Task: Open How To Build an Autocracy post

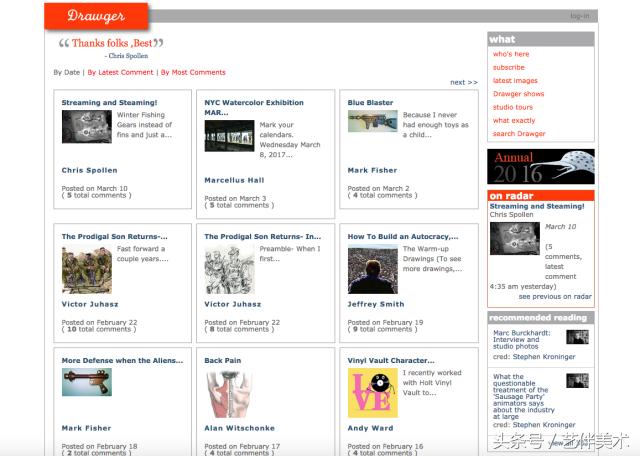Action: pyautogui.click(x=403, y=236)
